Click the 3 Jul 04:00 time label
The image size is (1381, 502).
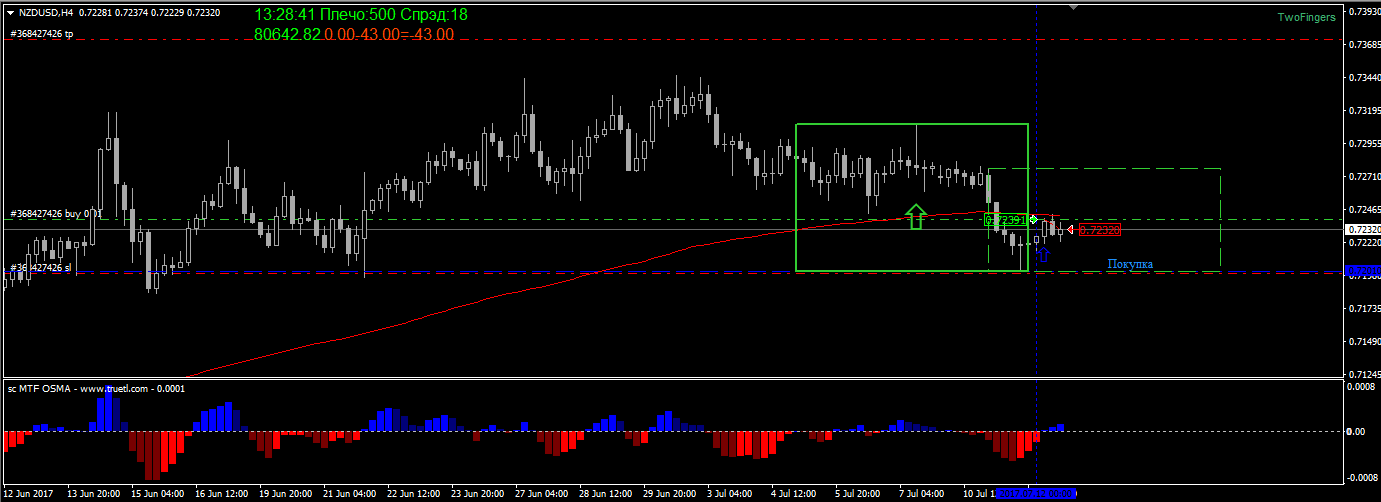coord(731,494)
